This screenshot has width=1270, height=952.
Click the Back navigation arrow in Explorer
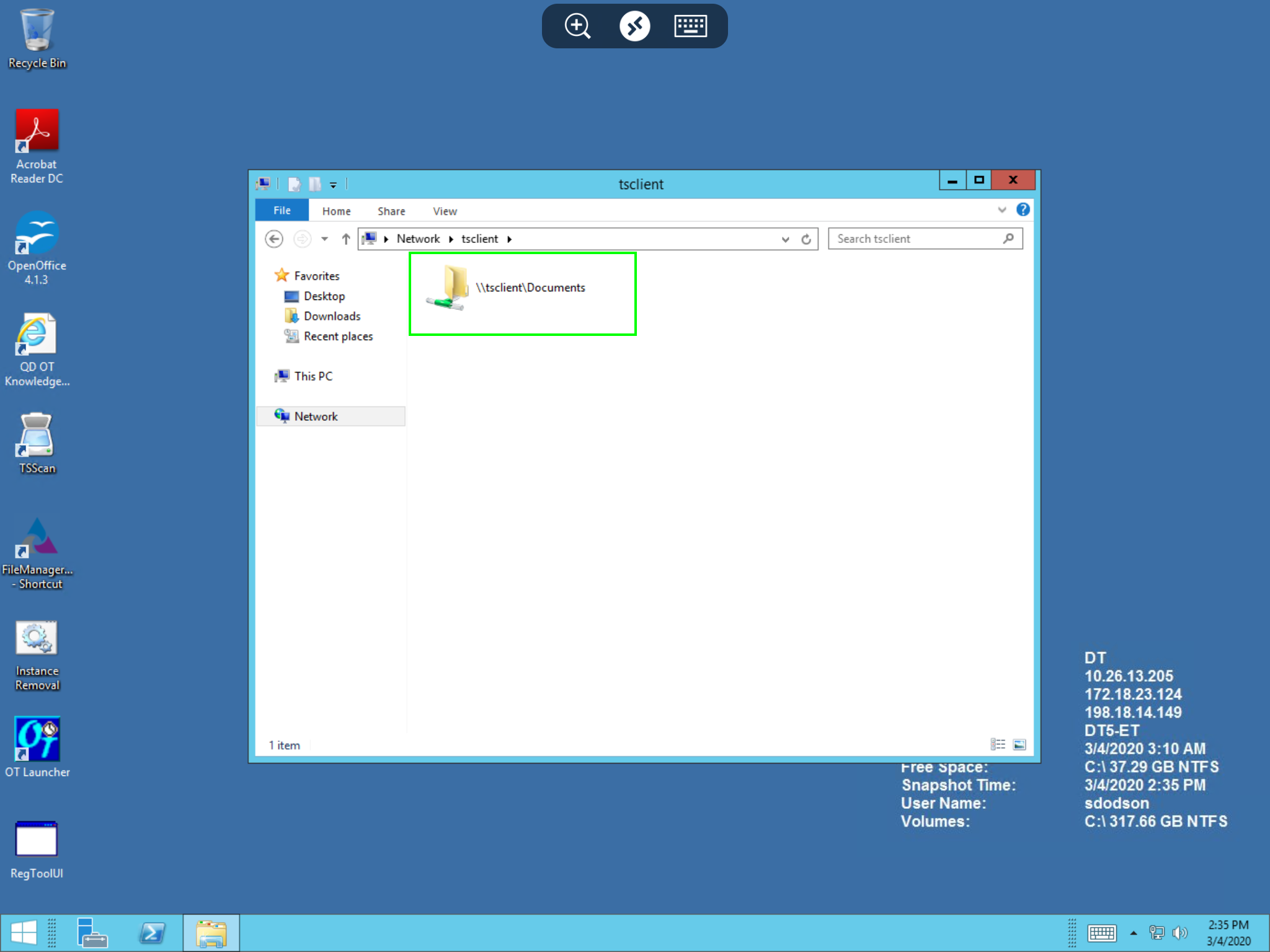tap(274, 239)
